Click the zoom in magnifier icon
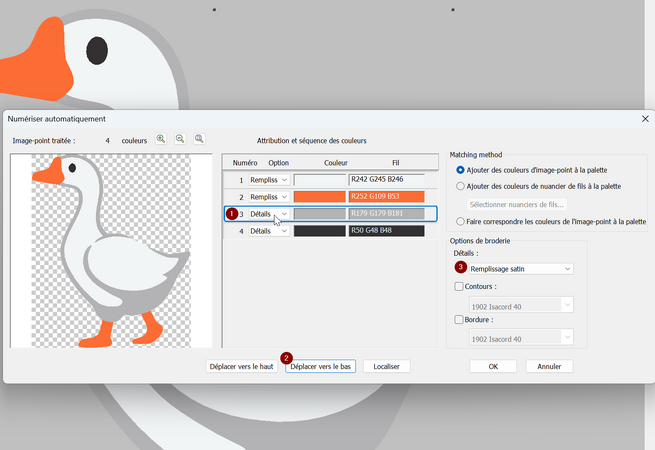Viewport: 655px width, 450px height. pos(161,139)
